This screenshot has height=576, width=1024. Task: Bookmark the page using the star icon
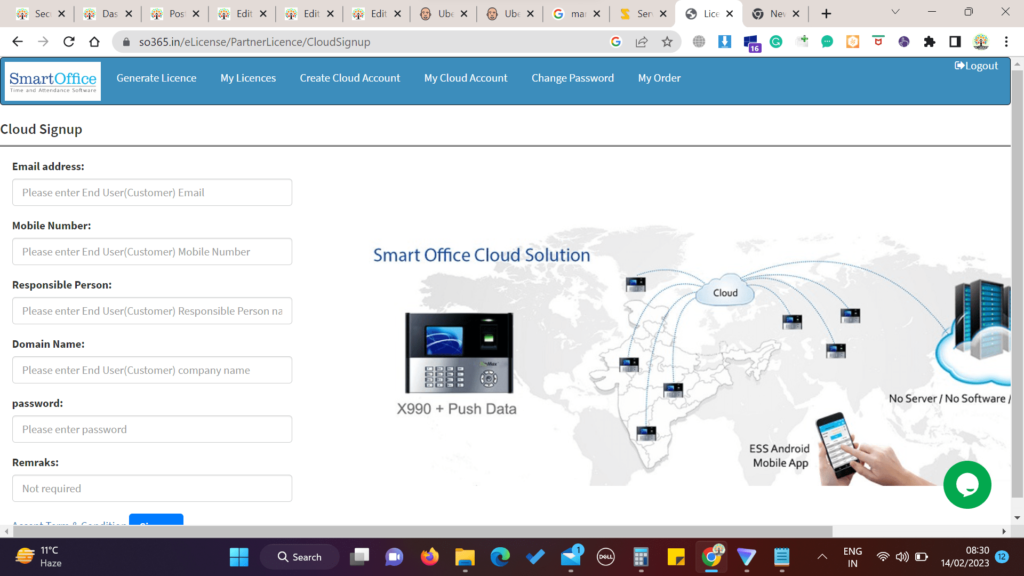pyautogui.click(x=667, y=43)
